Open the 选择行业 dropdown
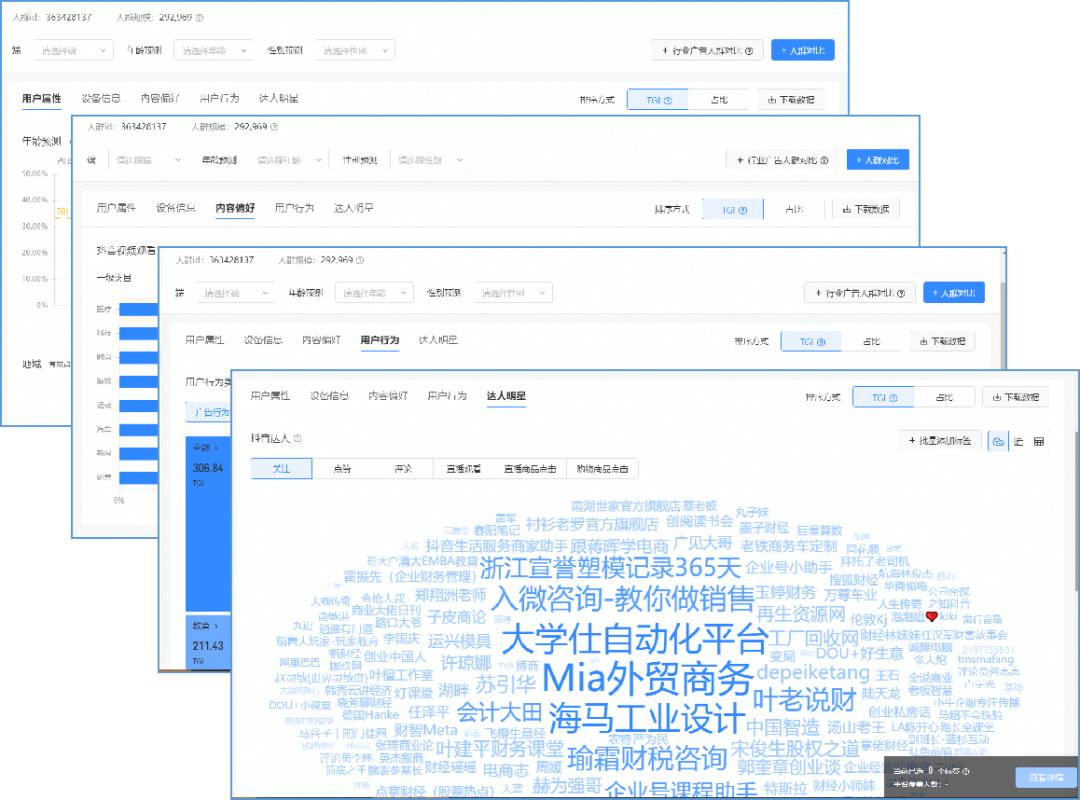Screen dimensions: 1080x800 tap(234, 293)
